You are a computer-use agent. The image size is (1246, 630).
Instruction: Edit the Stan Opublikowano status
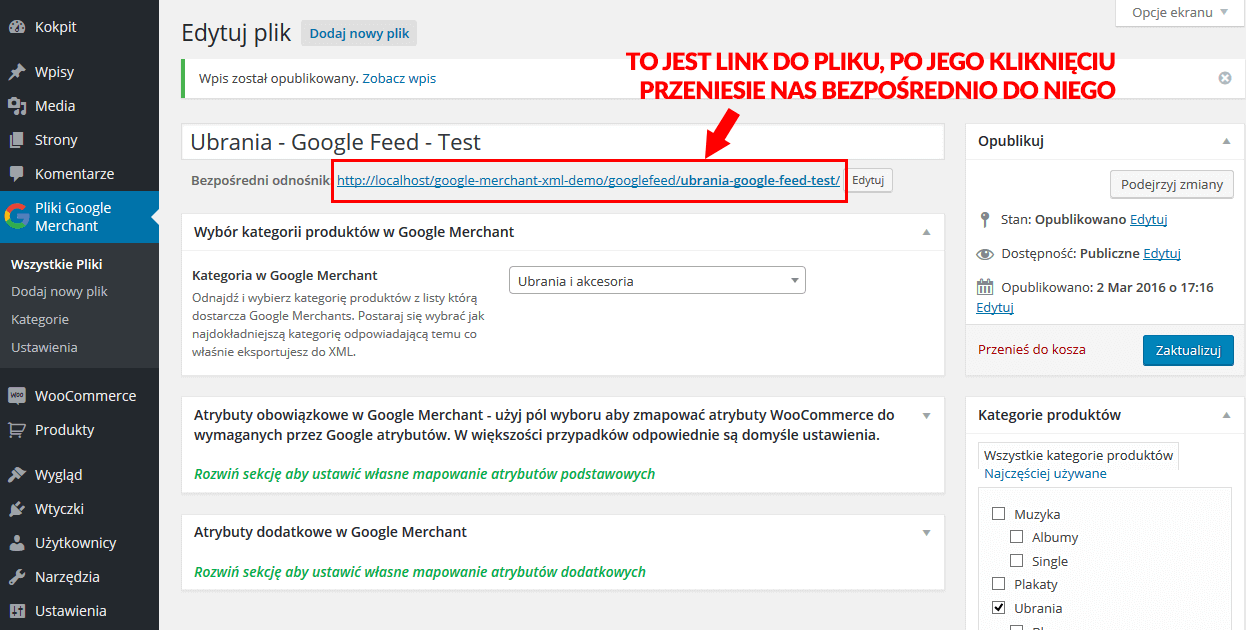pos(1149,219)
